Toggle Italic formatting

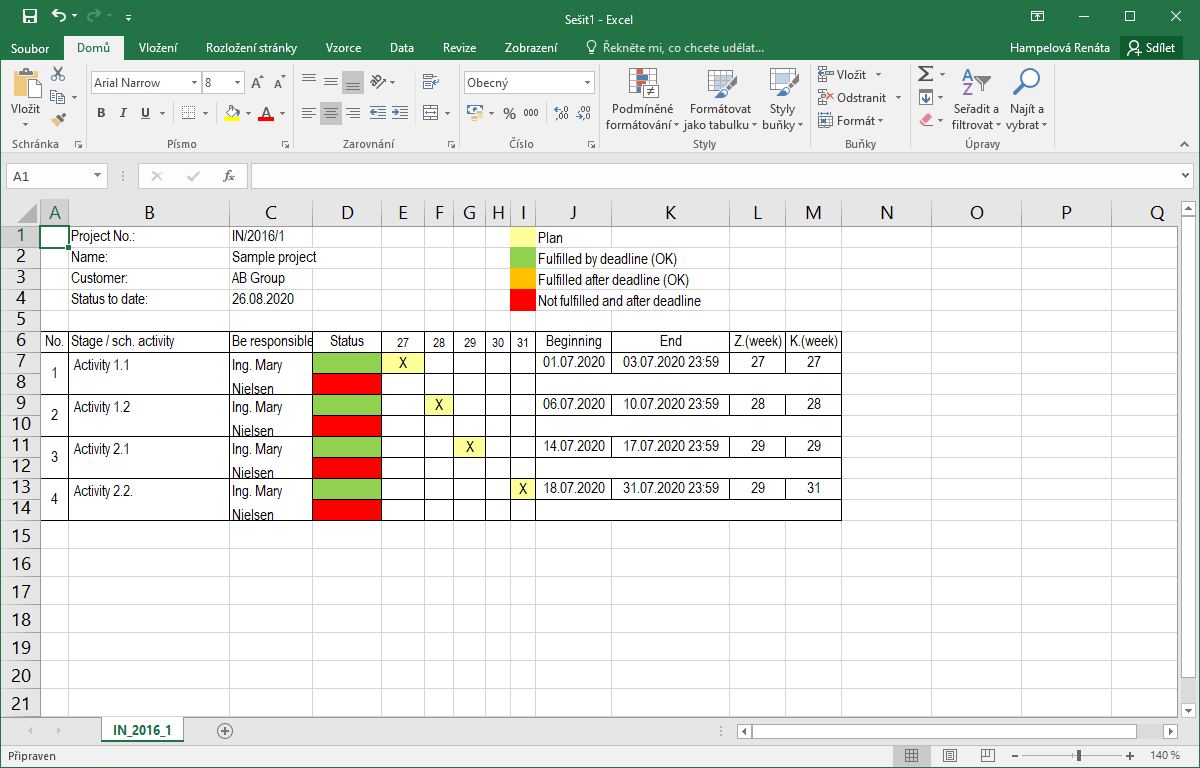pos(122,113)
